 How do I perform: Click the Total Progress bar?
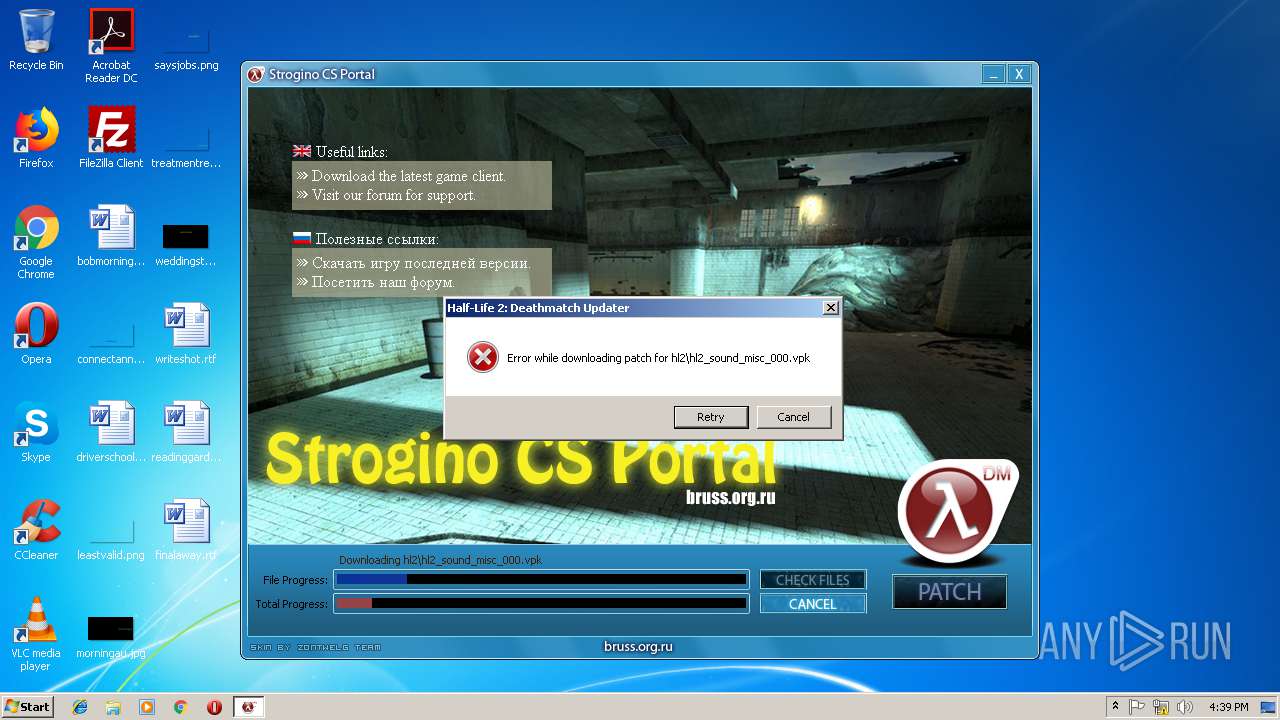[x=541, y=604]
